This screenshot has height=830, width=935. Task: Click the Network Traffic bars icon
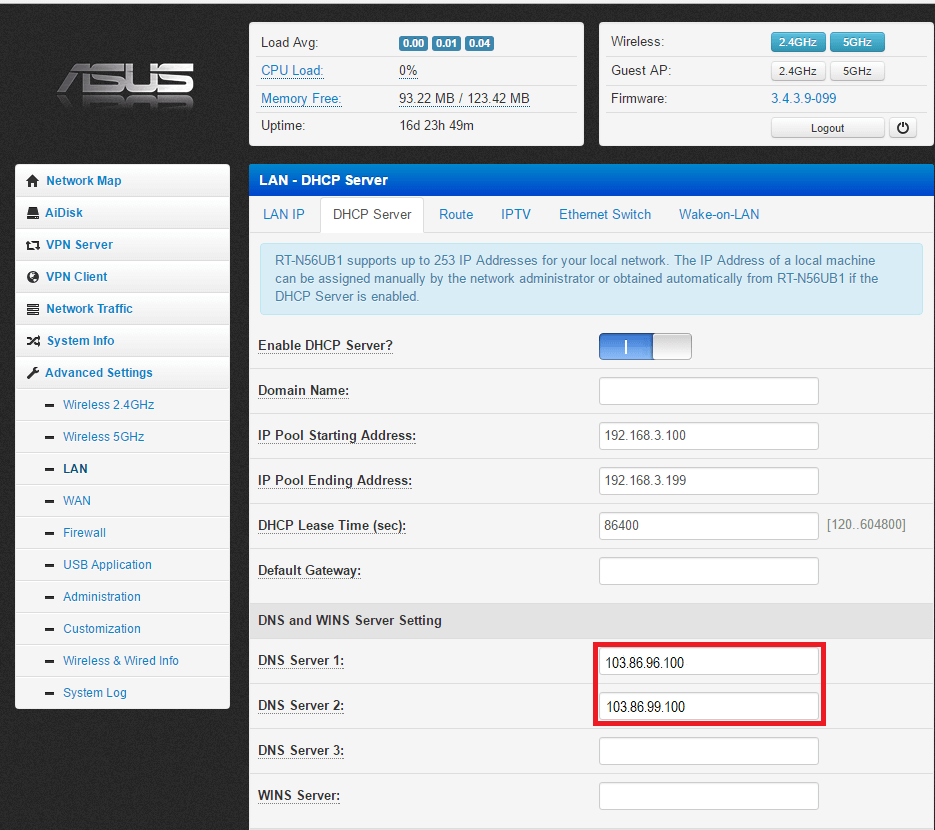33,309
